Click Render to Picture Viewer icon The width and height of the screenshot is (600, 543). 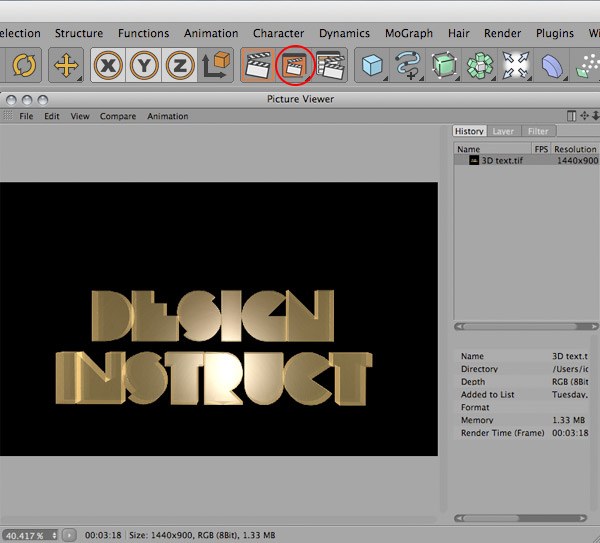(x=295, y=65)
